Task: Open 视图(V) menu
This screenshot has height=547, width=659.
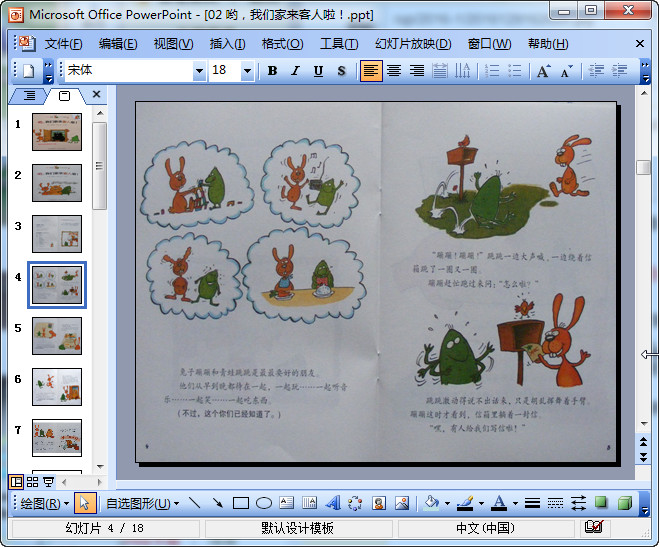Action: coord(173,44)
